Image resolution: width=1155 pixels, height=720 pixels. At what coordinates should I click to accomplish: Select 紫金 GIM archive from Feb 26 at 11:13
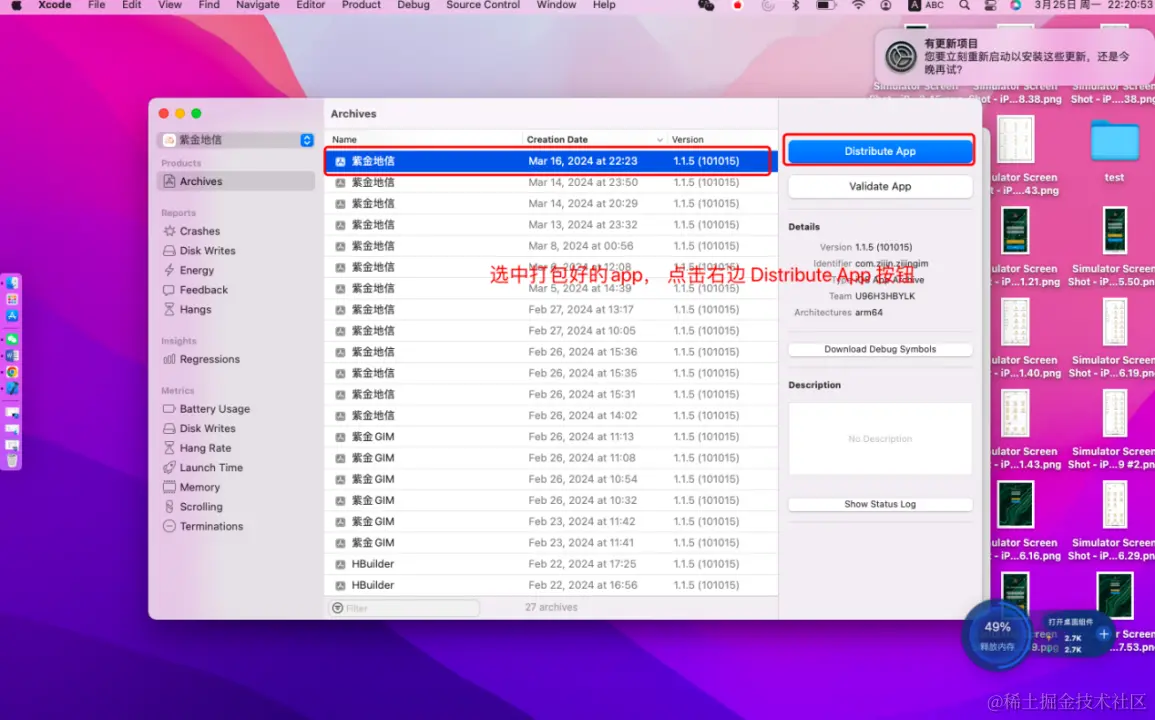point(551,437)
